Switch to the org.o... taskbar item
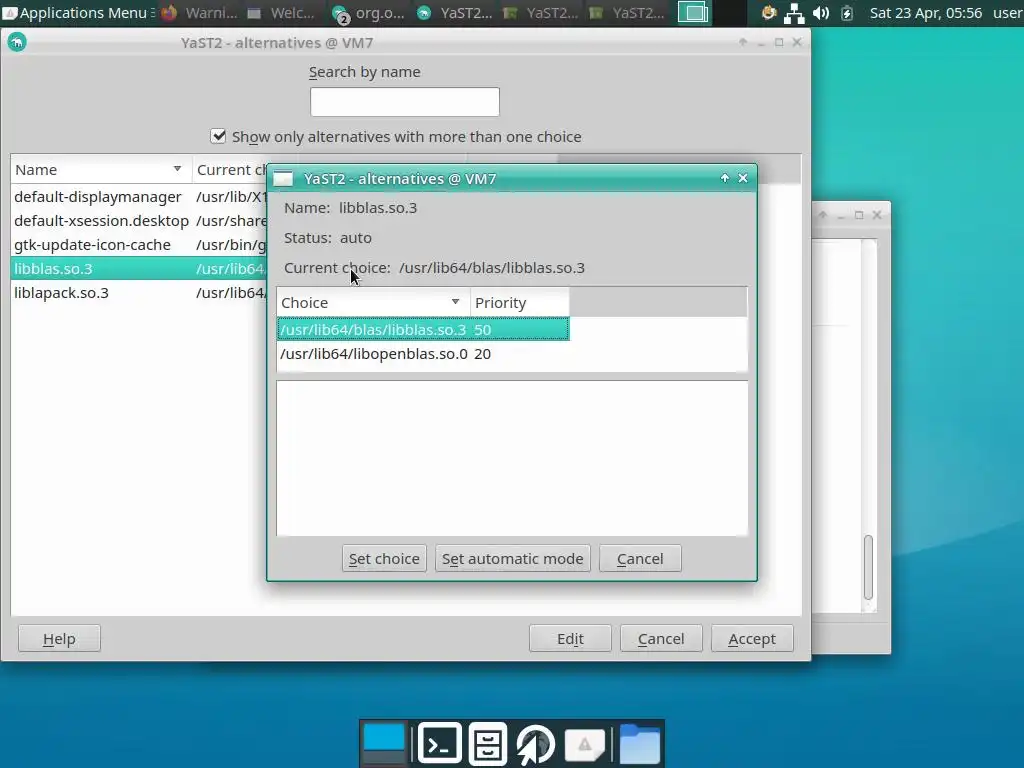The width and height of the screenshot is (1024, 768). click(x=369, y=12)
